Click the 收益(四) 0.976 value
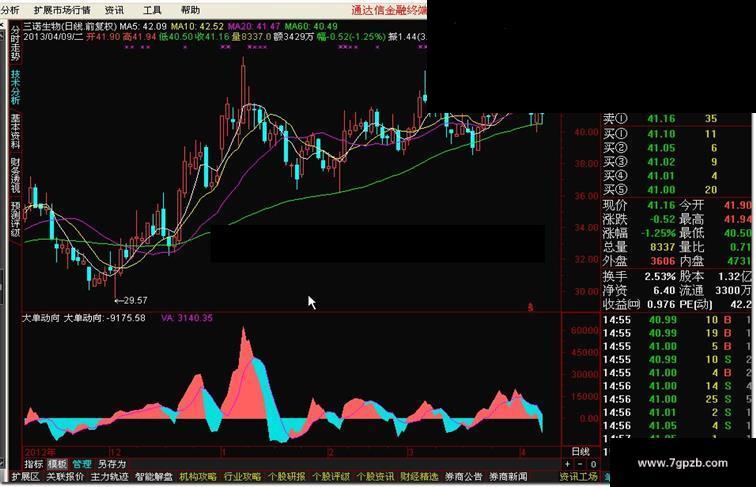 click(x=661, y=305)
